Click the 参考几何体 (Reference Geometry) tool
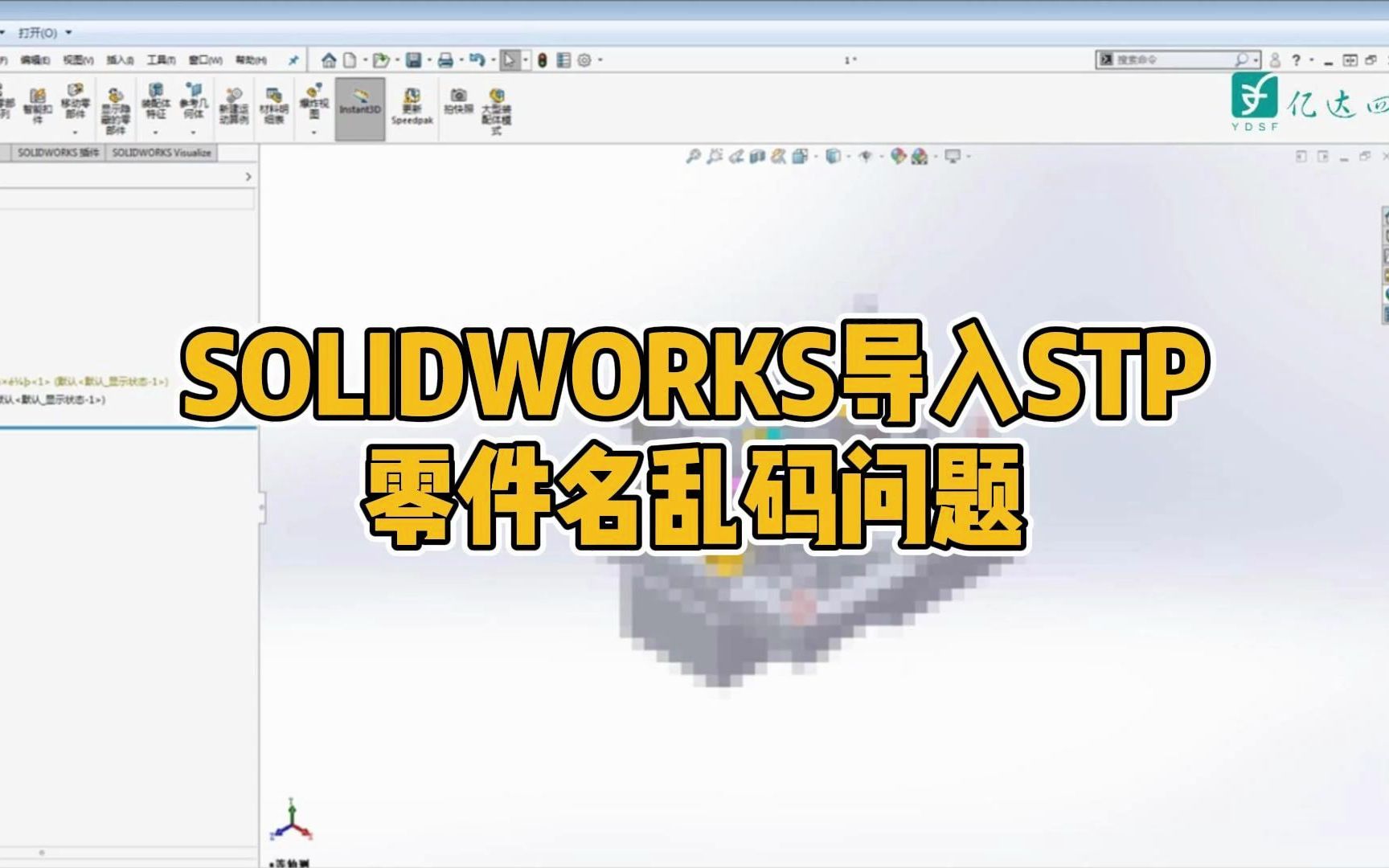This screenshot has height=868, width=1389. pyautogui.click(x=193, y=101)
